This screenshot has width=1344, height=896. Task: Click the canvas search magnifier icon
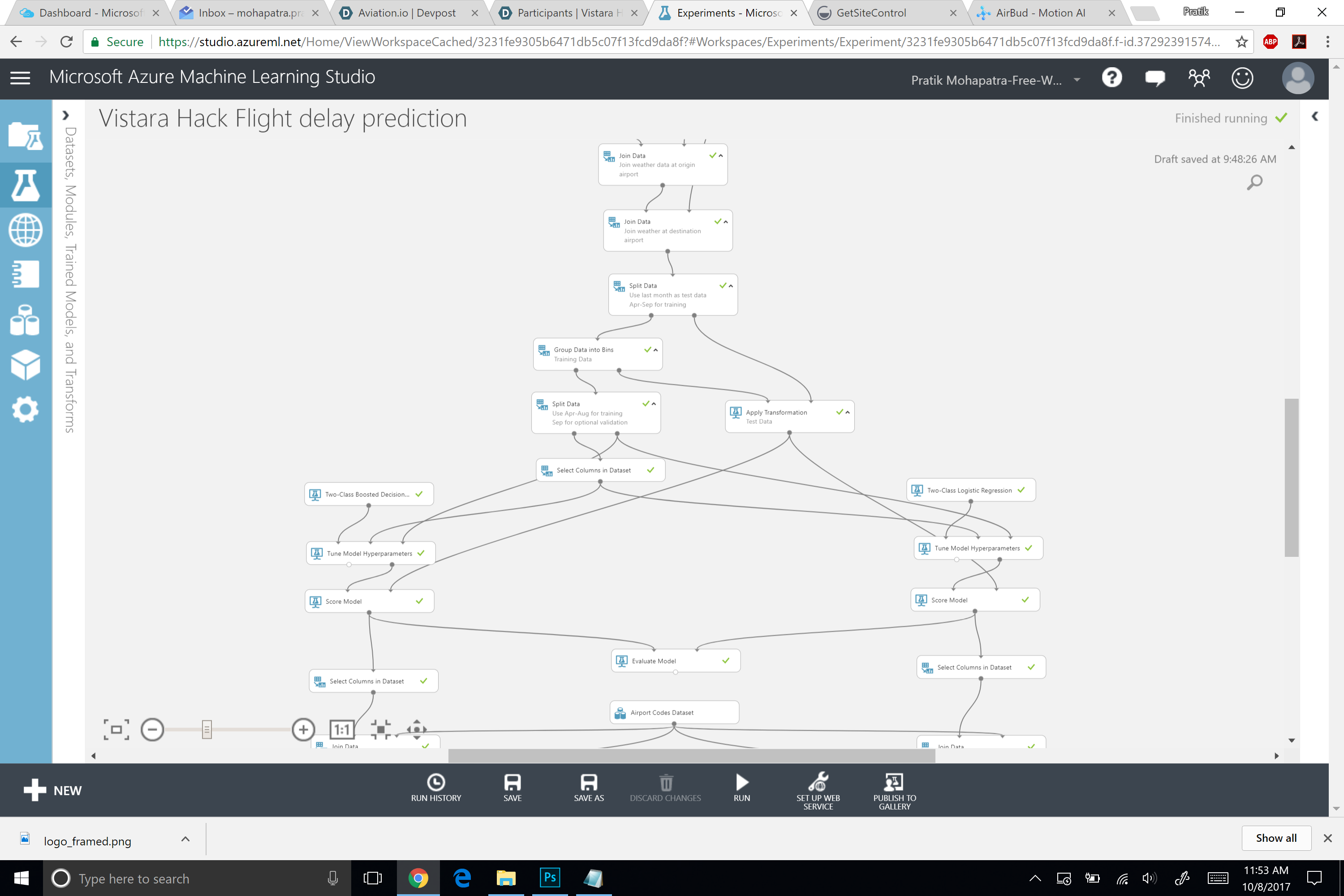click(x=1254, y=183)
